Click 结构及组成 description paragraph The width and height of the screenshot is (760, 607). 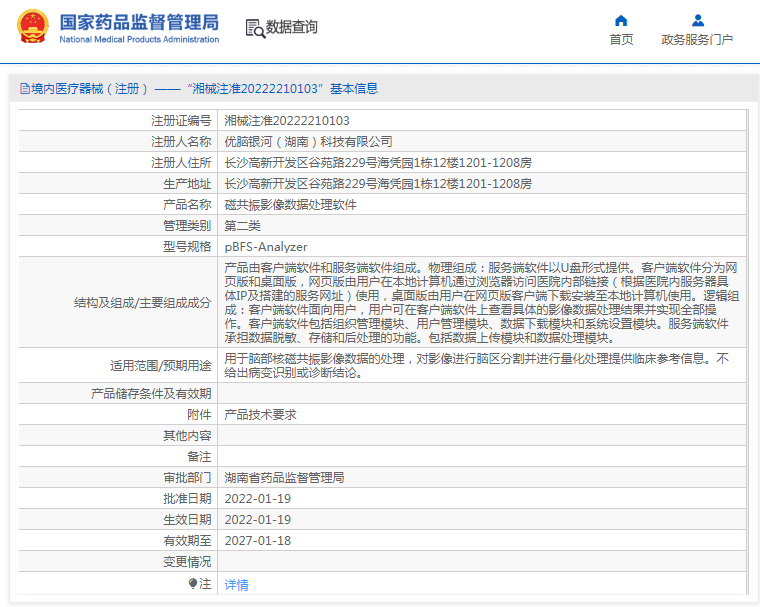point(482,303)
